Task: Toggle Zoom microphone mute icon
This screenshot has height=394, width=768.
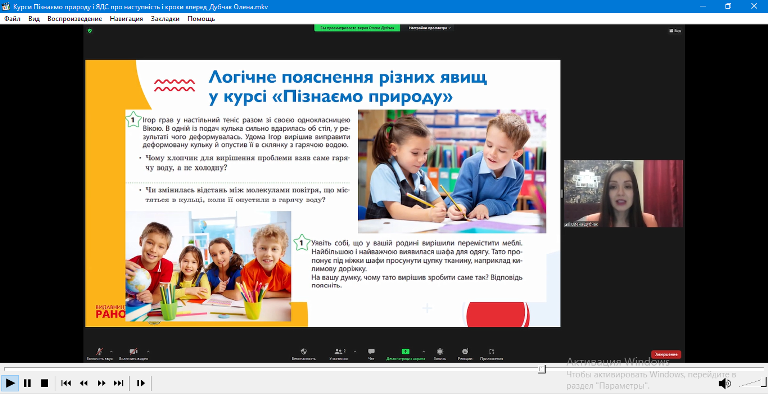Action: (x=99, y=351)
